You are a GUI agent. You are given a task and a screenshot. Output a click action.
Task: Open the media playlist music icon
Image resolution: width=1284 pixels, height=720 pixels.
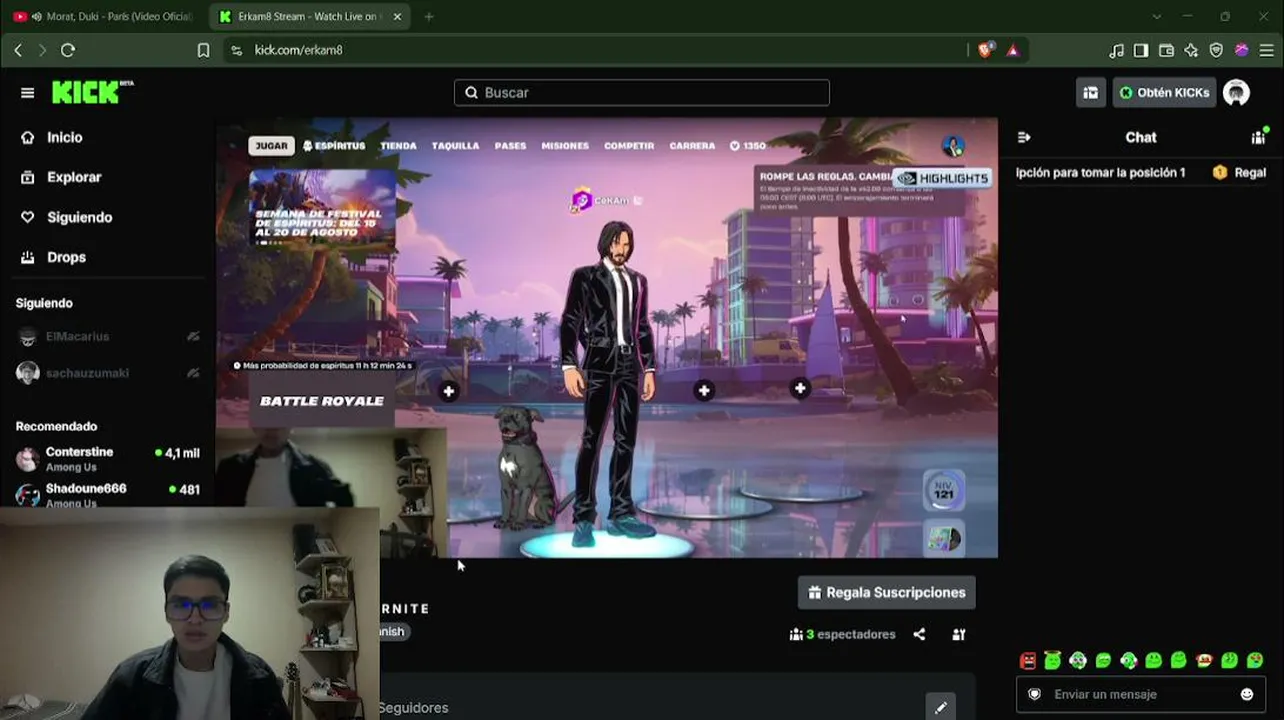pos(1117,50)
